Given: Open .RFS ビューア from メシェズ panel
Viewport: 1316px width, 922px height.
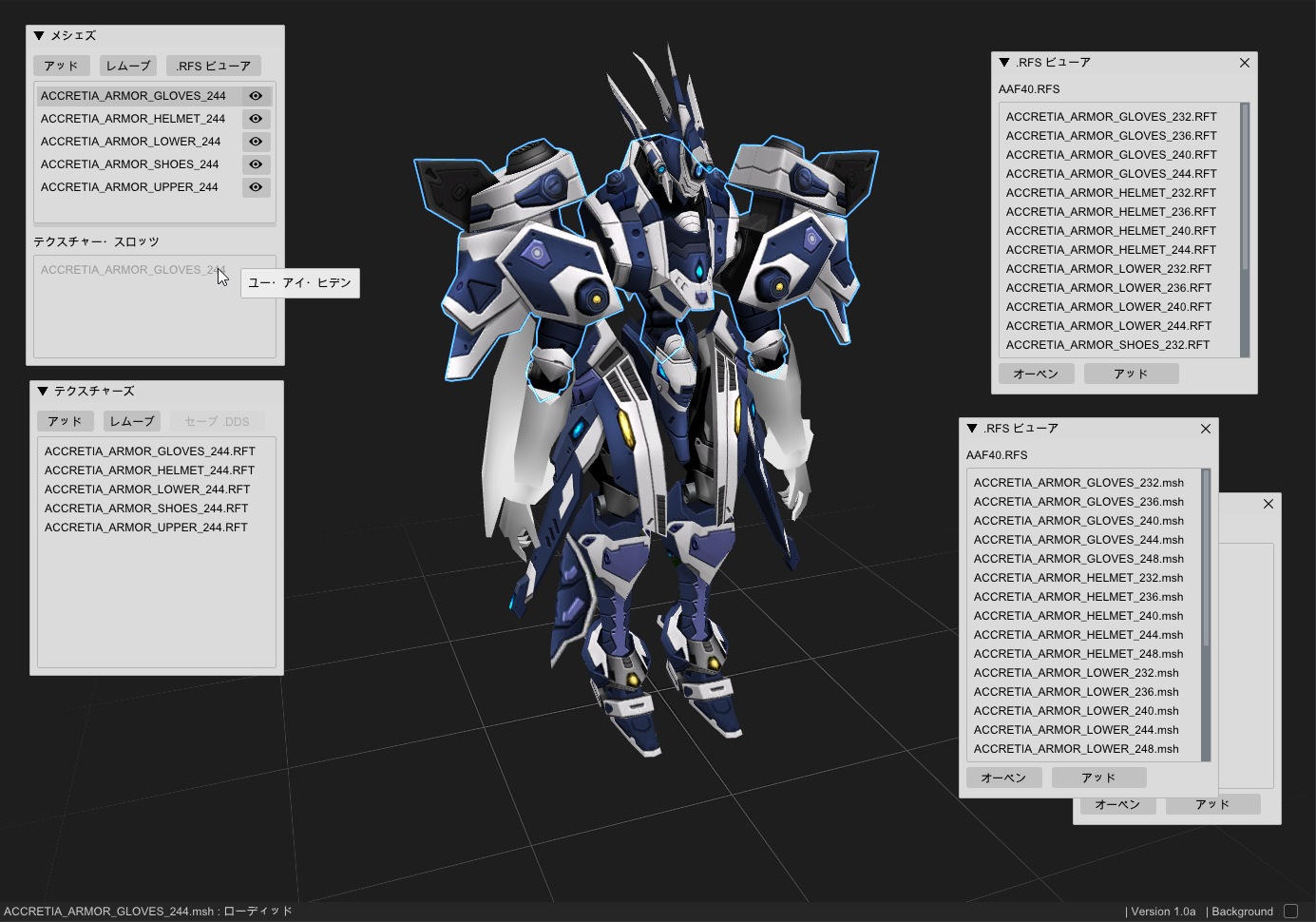Looking at the screenshot, I should 214,66.
